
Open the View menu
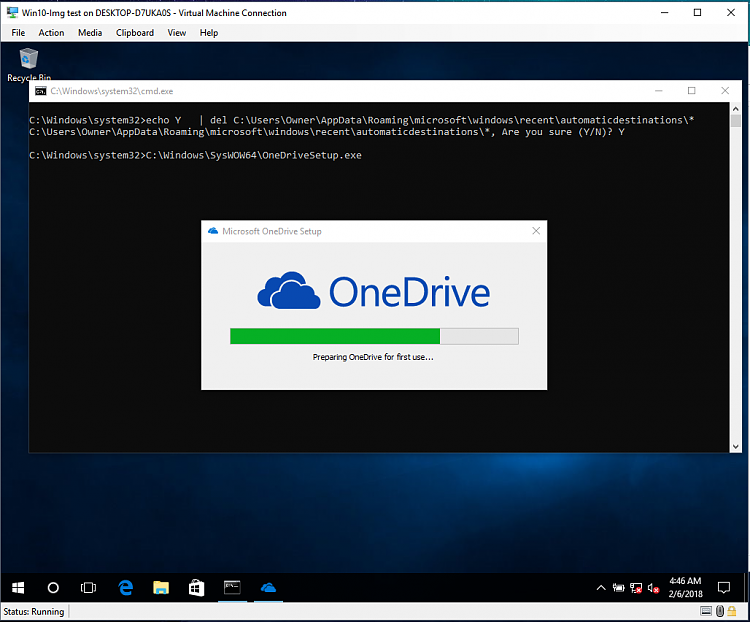tap(176, 33)
